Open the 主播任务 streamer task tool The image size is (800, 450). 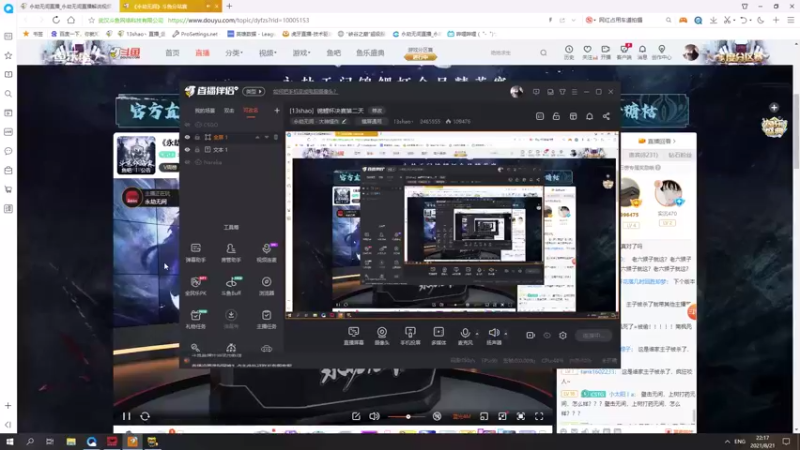pos(266,319)
